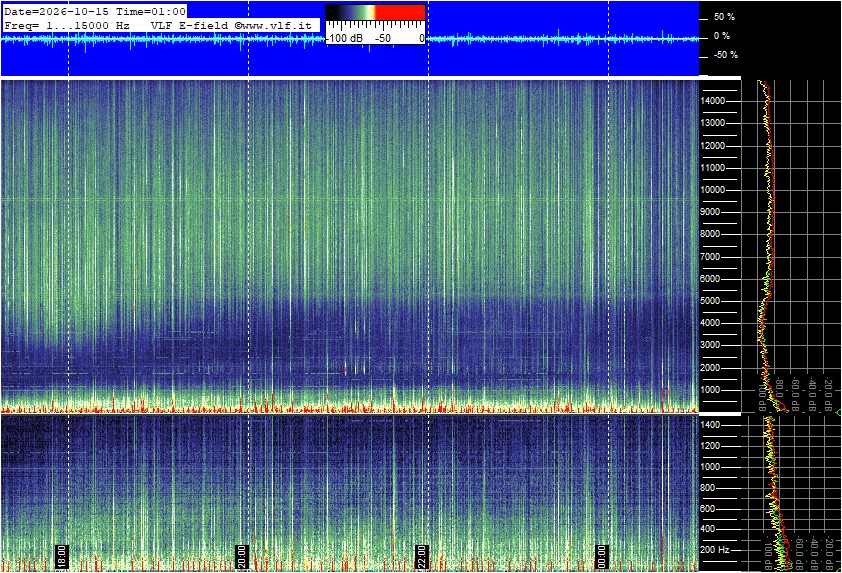842x573 pixels.
Task: Click the -50 % amplitude axis label
Action: point(725,55)
